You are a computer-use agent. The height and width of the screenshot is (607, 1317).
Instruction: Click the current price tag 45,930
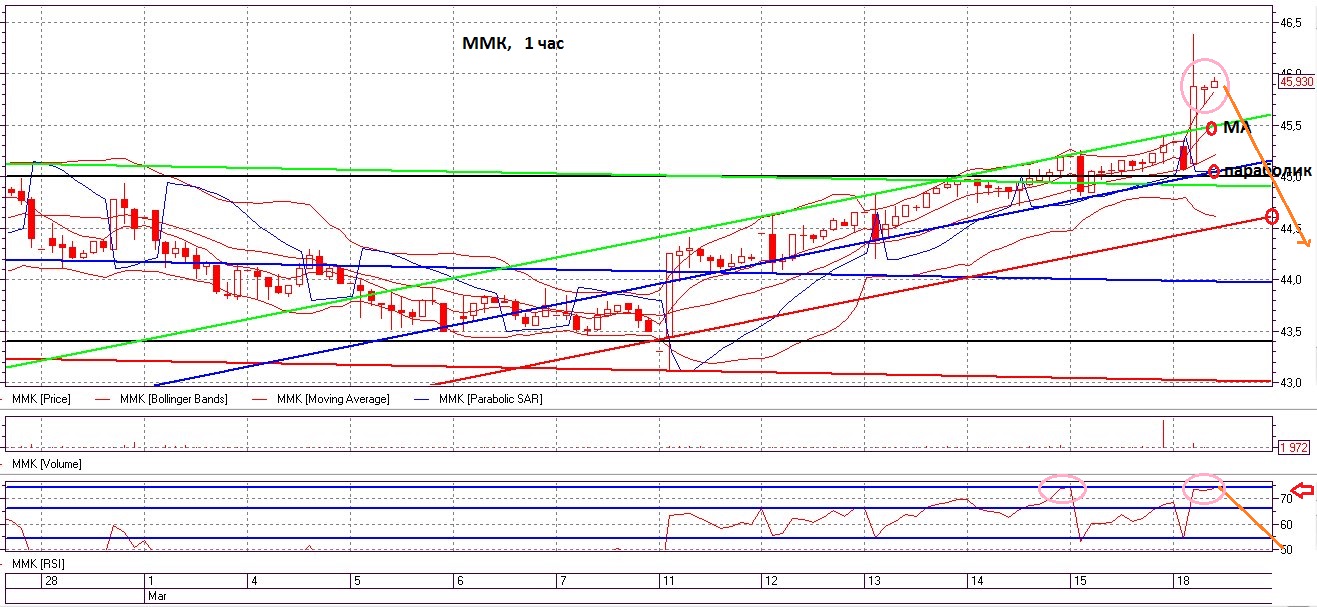point(1296,82)
